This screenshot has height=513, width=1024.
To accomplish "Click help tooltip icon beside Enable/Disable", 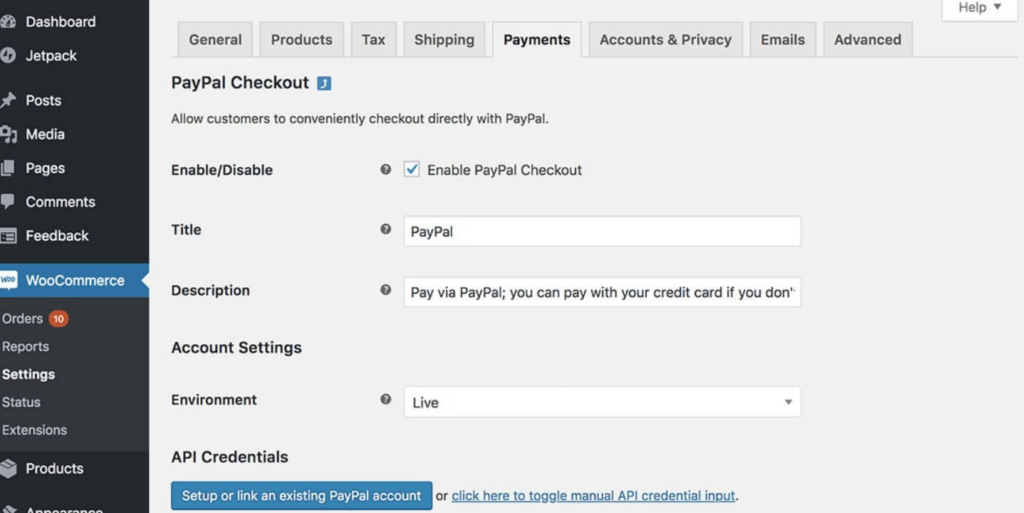I will pos(386,170).
